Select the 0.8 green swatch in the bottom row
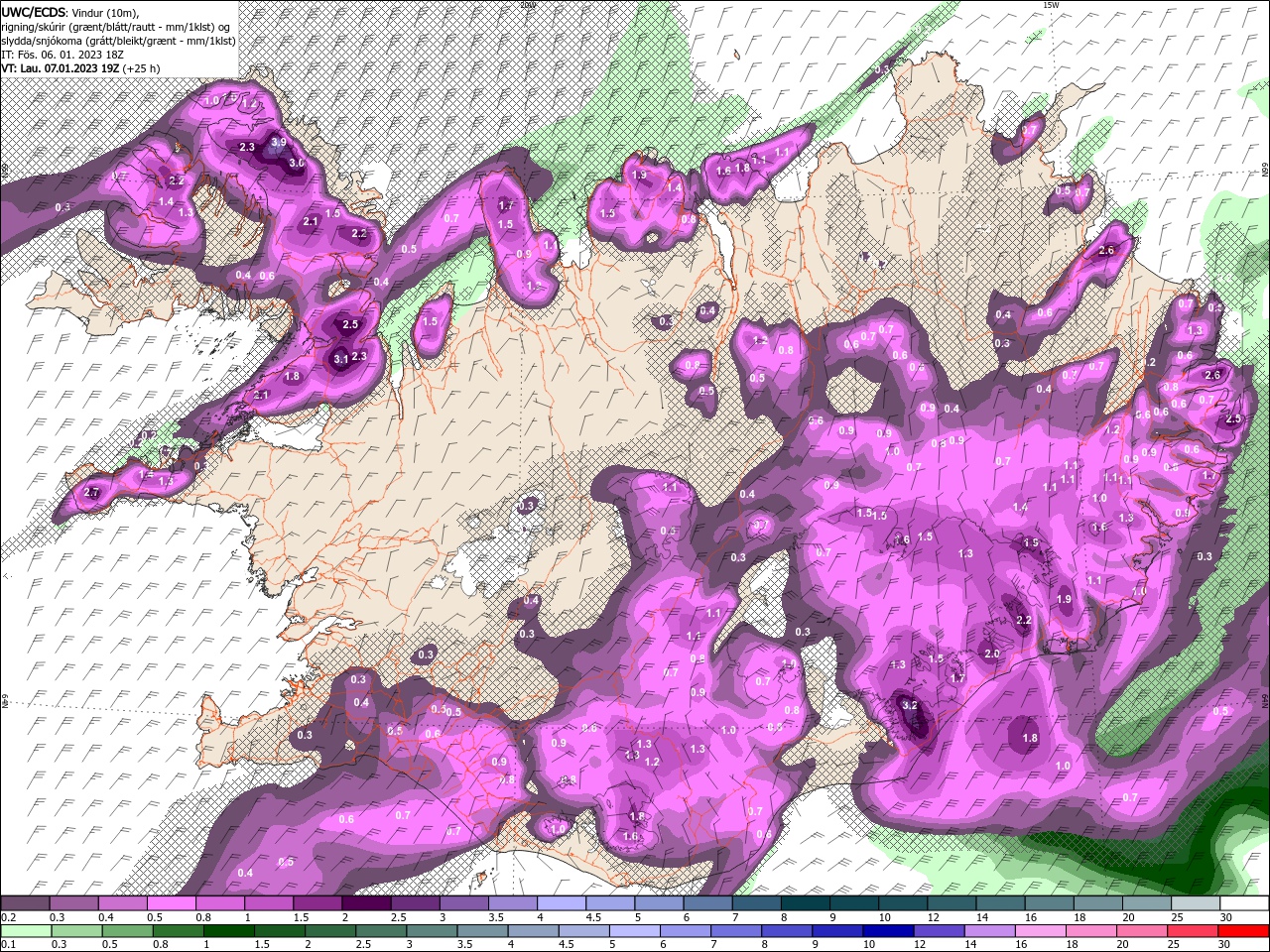This screenshot has height=952, width=1270. tap(178, 930)
